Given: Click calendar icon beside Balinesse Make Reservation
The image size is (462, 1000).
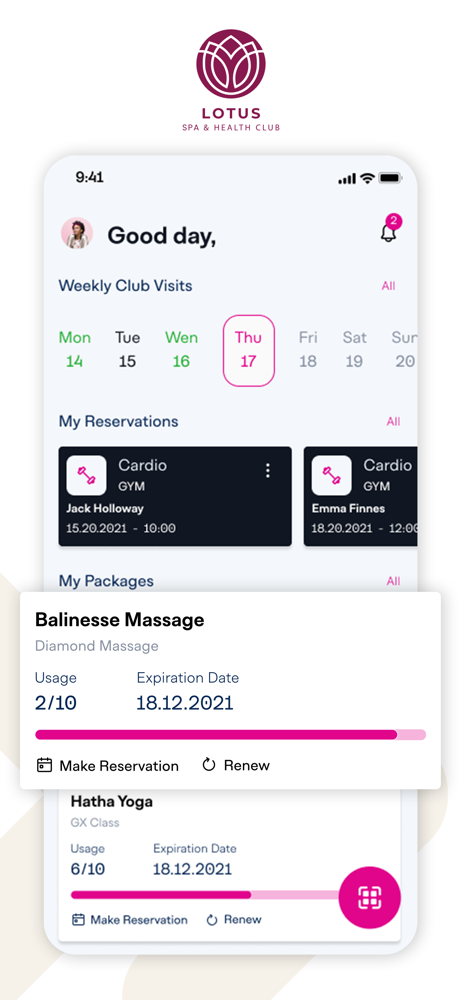Looking at the screenshot, I should pyautogui.click(x=44, y=765).
